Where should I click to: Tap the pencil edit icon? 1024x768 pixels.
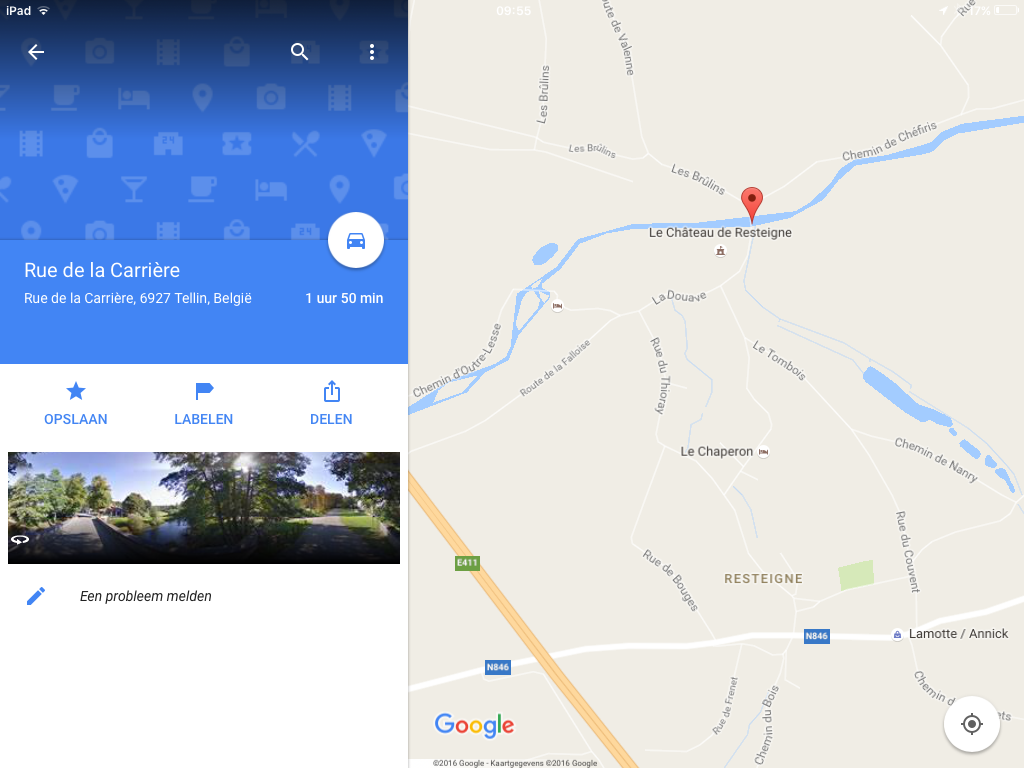(36, 596)
